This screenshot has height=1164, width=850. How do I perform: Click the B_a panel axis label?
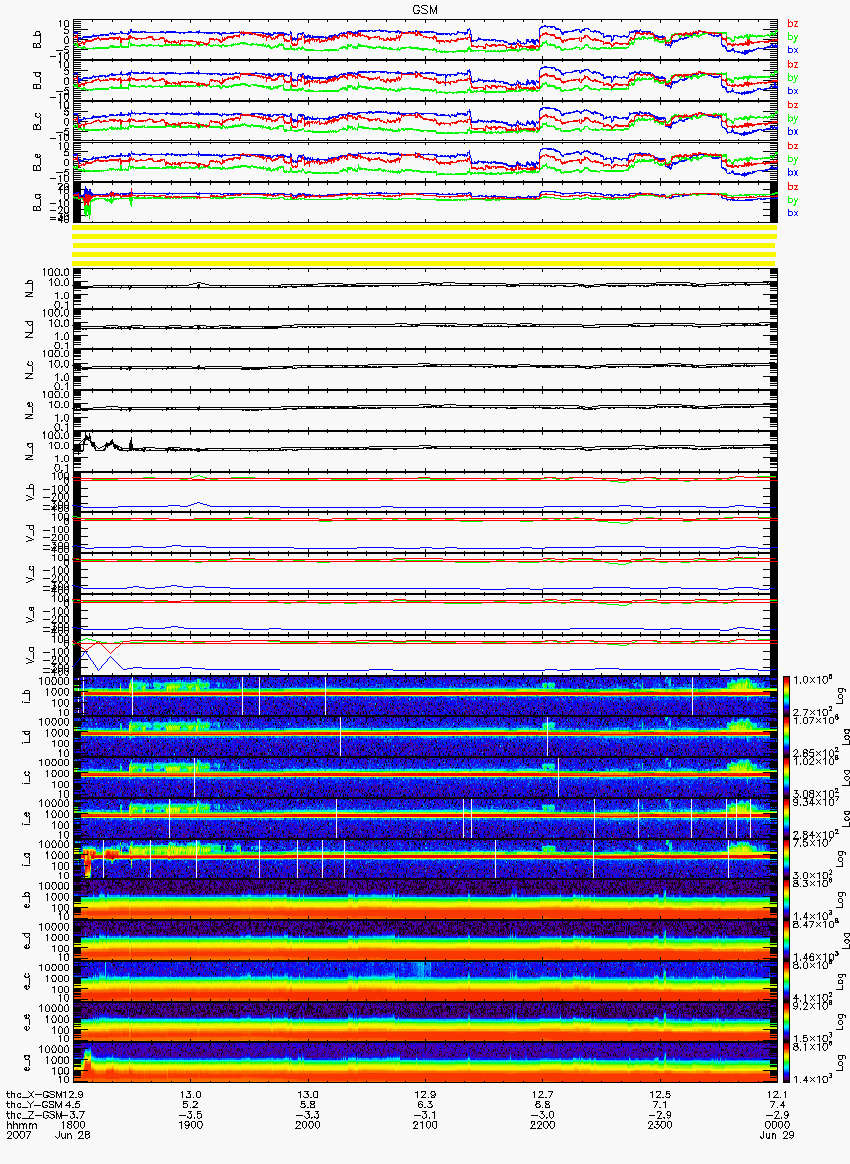tap(37, 203)
